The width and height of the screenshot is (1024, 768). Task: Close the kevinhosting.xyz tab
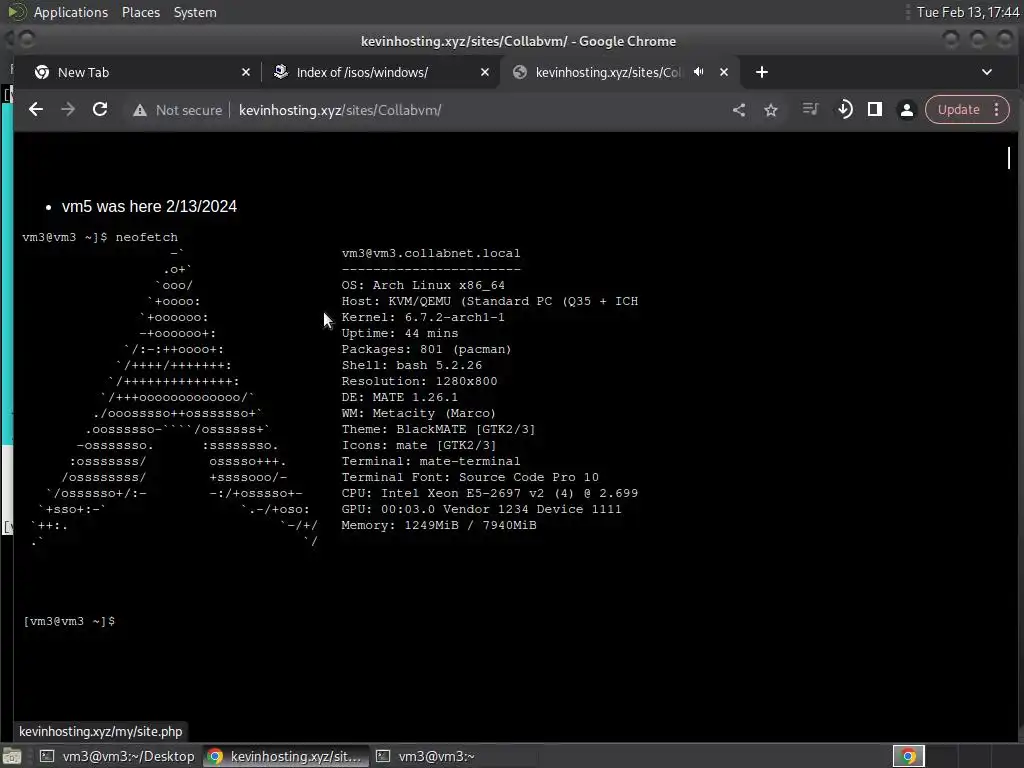724,72
